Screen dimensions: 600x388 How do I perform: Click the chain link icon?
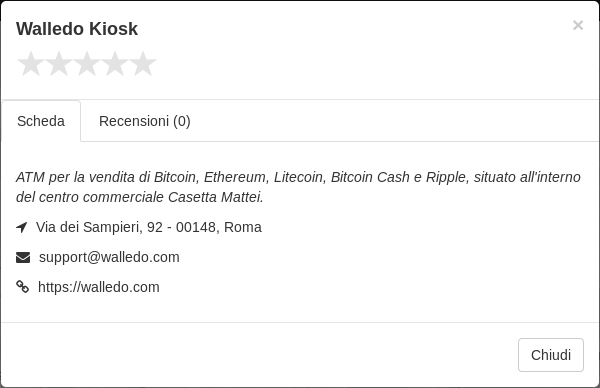(23, 287)
